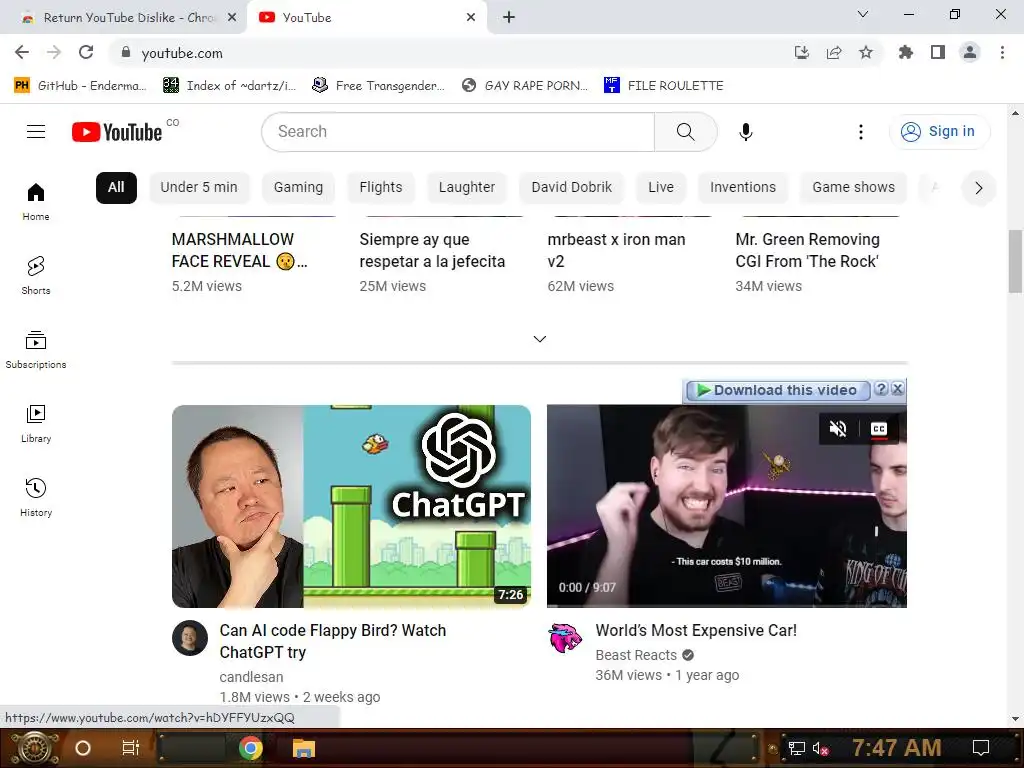1024x768 pixels.
Task: Open GitHub - Enderma bookmark
Action: pyautogui.click(x=80, y=86)
